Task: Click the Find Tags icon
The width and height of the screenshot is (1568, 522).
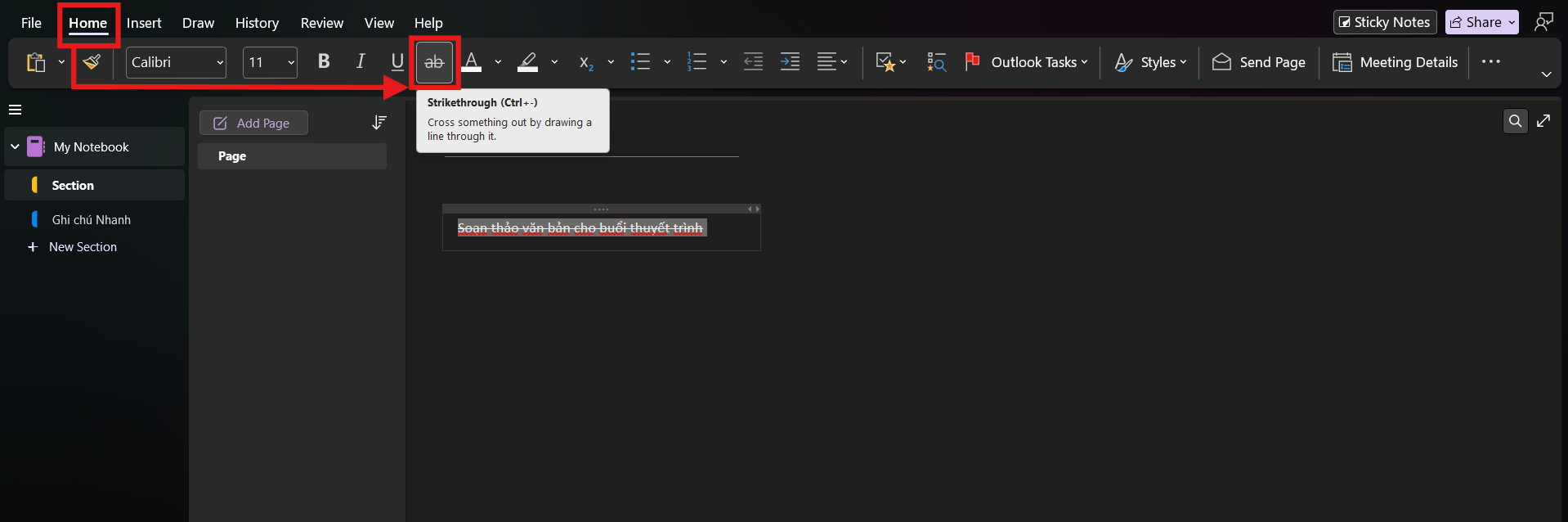Action: tap(936, 62)
